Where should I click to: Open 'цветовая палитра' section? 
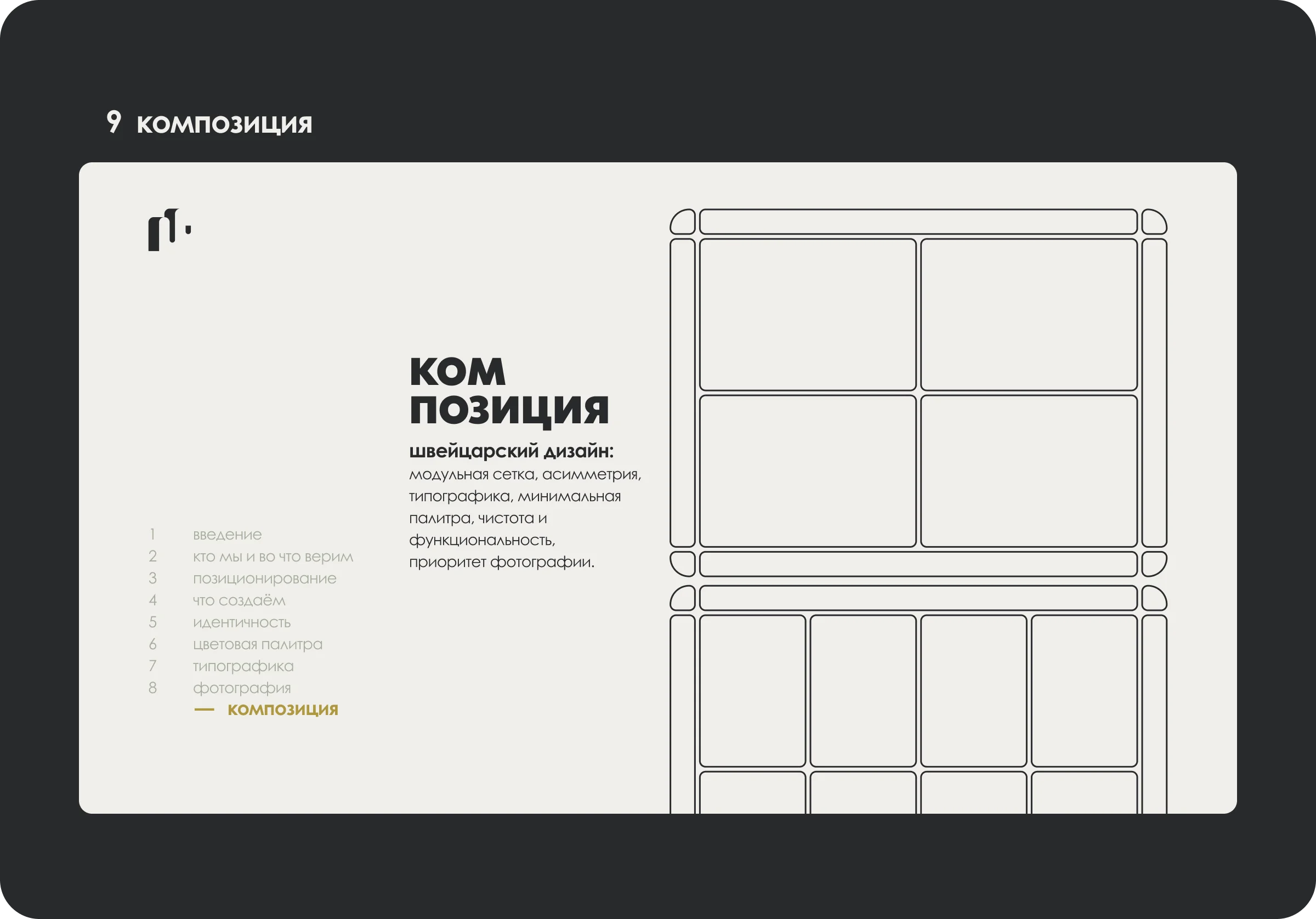click(x=257, y=644)
